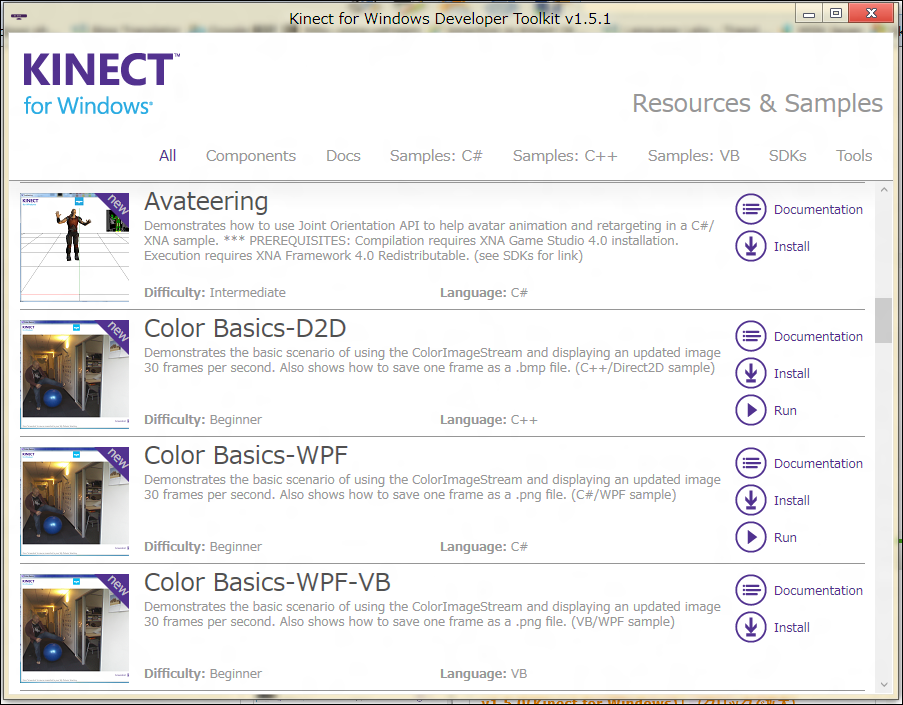The width and height of the screenshot is (903, 705).
Task: Click the Color Basics-WPF title
Action: pos(246,455)
